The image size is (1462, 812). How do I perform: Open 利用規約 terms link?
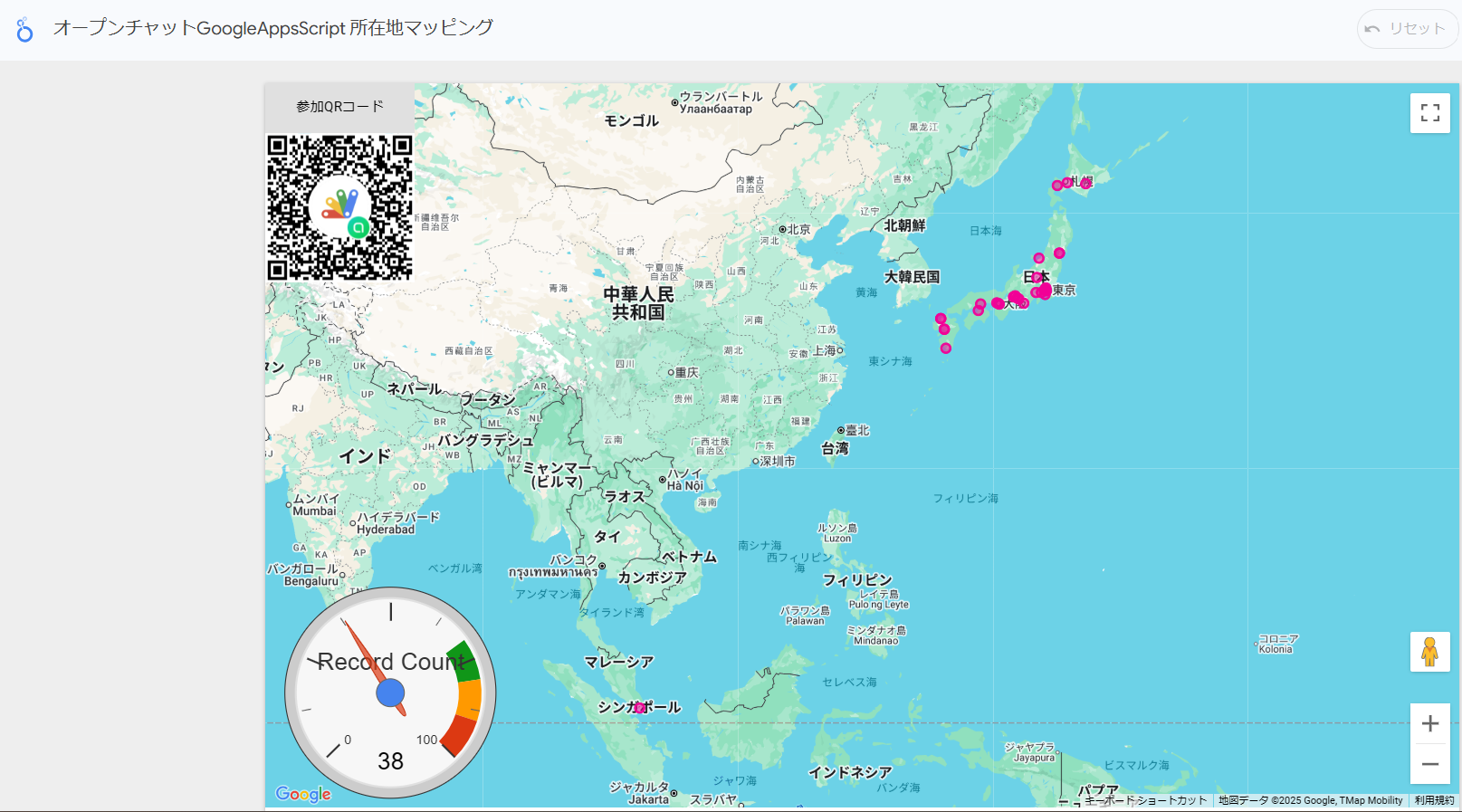point(1435,800)
